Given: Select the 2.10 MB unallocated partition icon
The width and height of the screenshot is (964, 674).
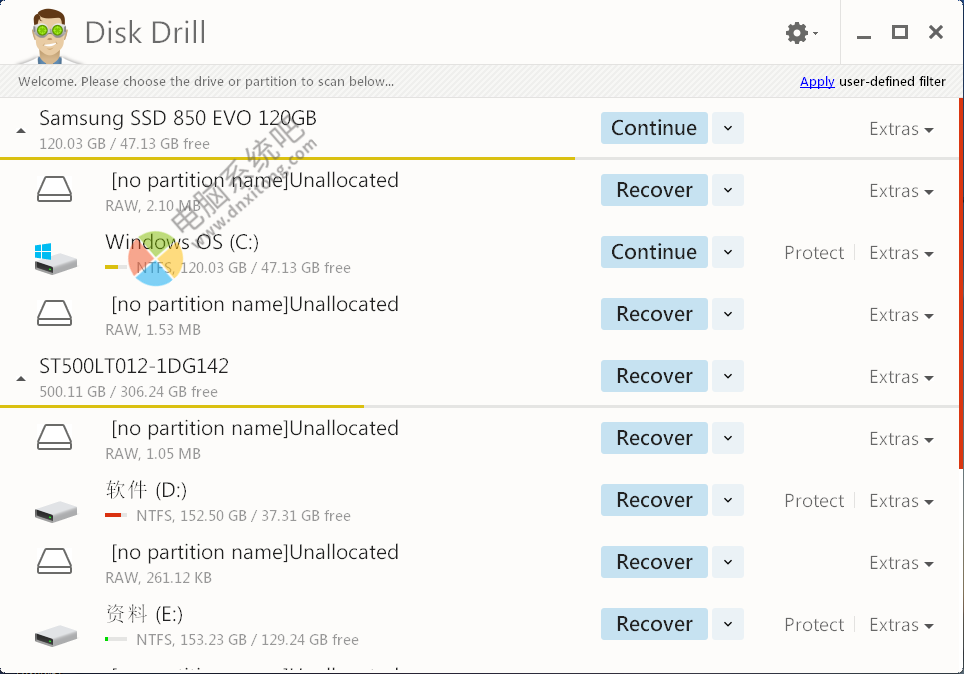Looking at the screenshot, I should pos(55,189).
